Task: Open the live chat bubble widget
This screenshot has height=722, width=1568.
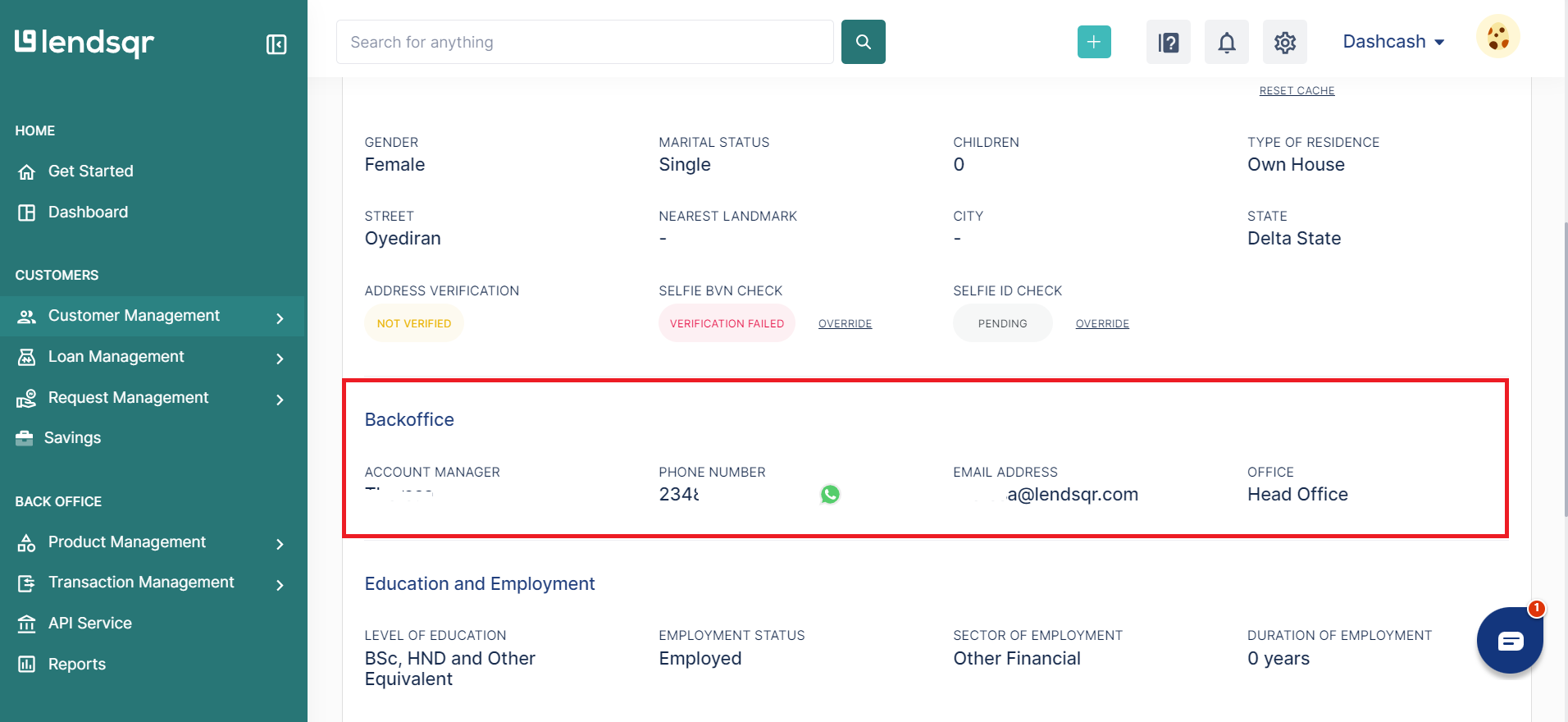Action: [x=1510, y=641]
